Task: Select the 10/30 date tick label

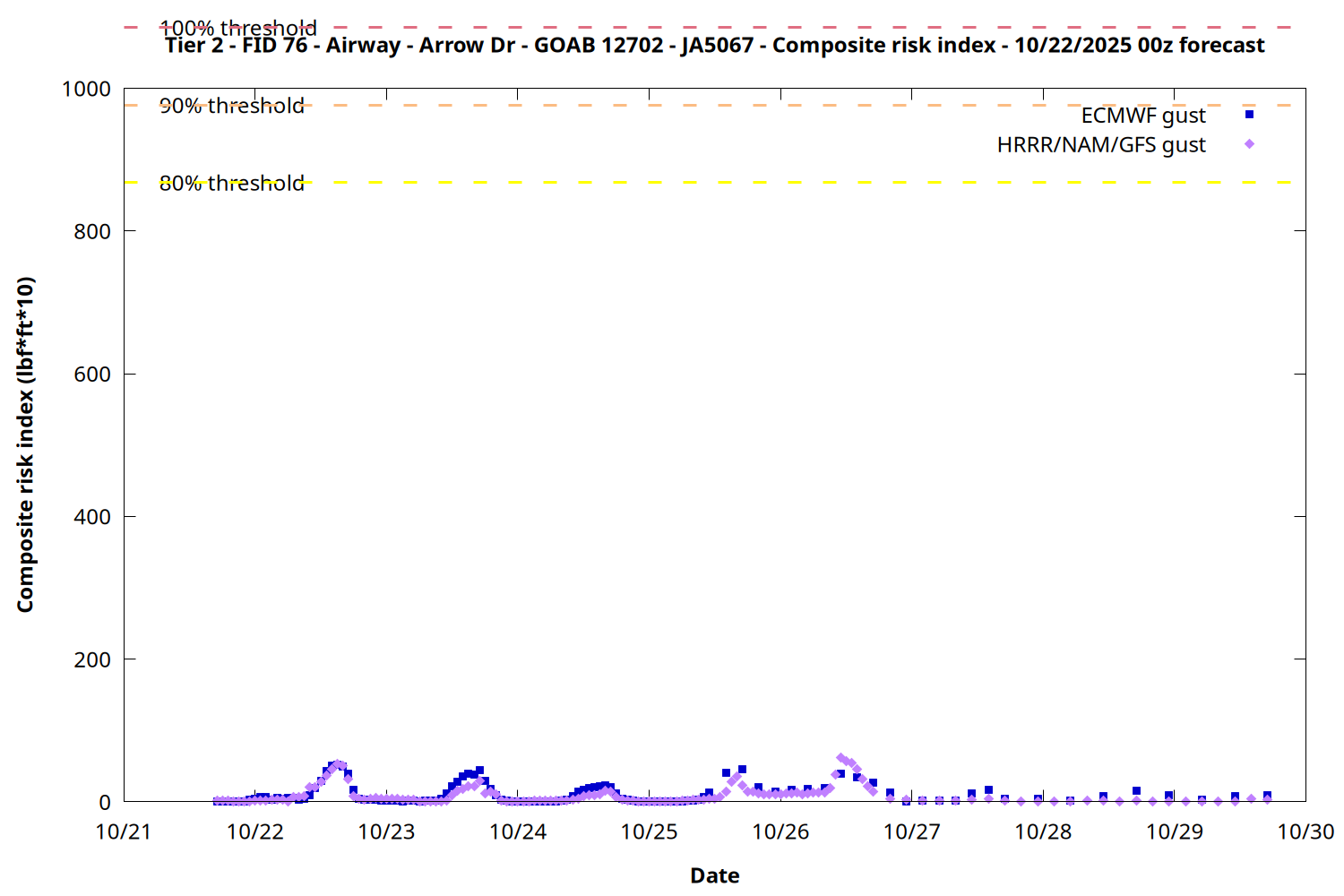Action: point(1305,832)
